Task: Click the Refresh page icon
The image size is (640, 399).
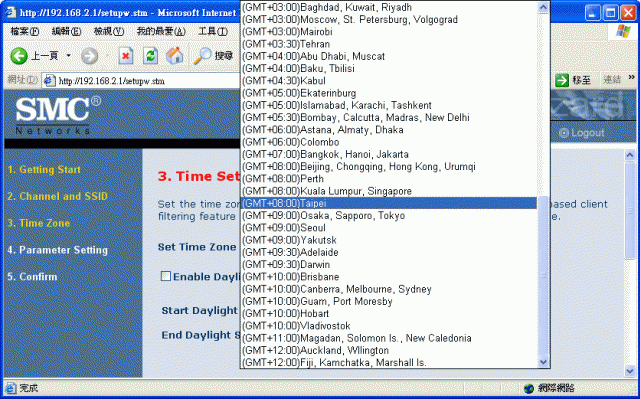Action: [150, 56]
